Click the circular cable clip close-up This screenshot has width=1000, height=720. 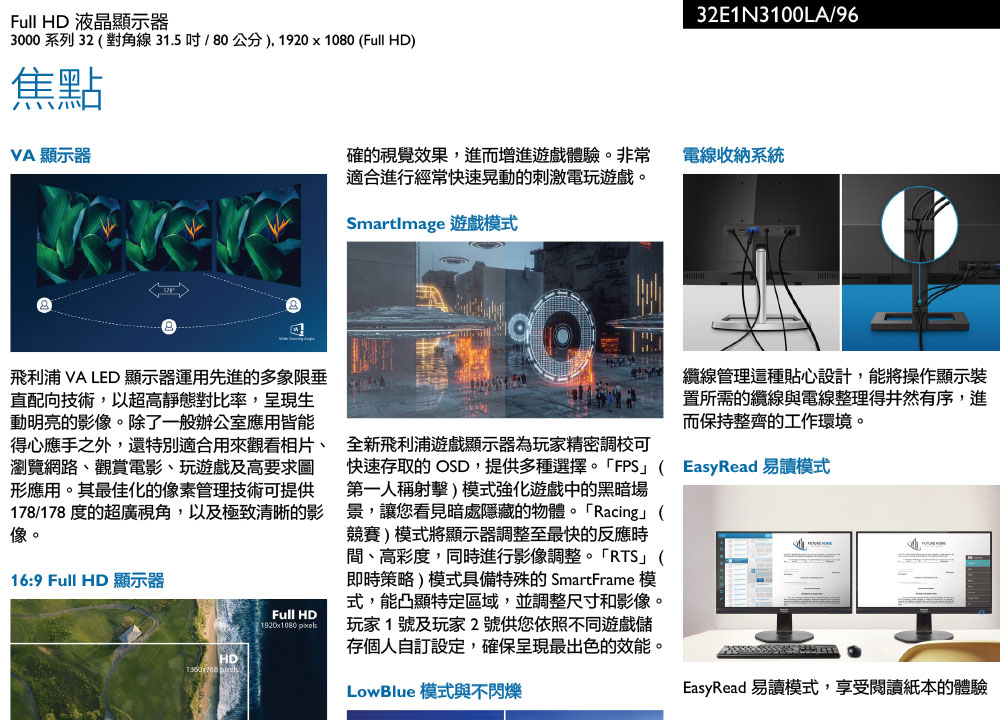[x=919, y=224]
